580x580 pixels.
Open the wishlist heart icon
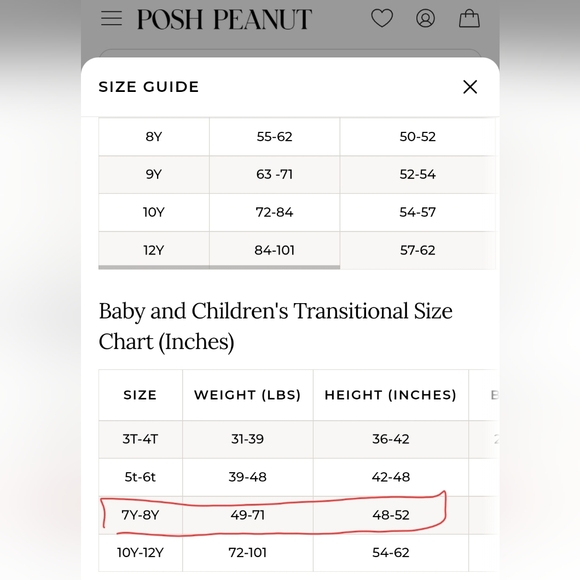pyautogui.click(x=382, y=18)
